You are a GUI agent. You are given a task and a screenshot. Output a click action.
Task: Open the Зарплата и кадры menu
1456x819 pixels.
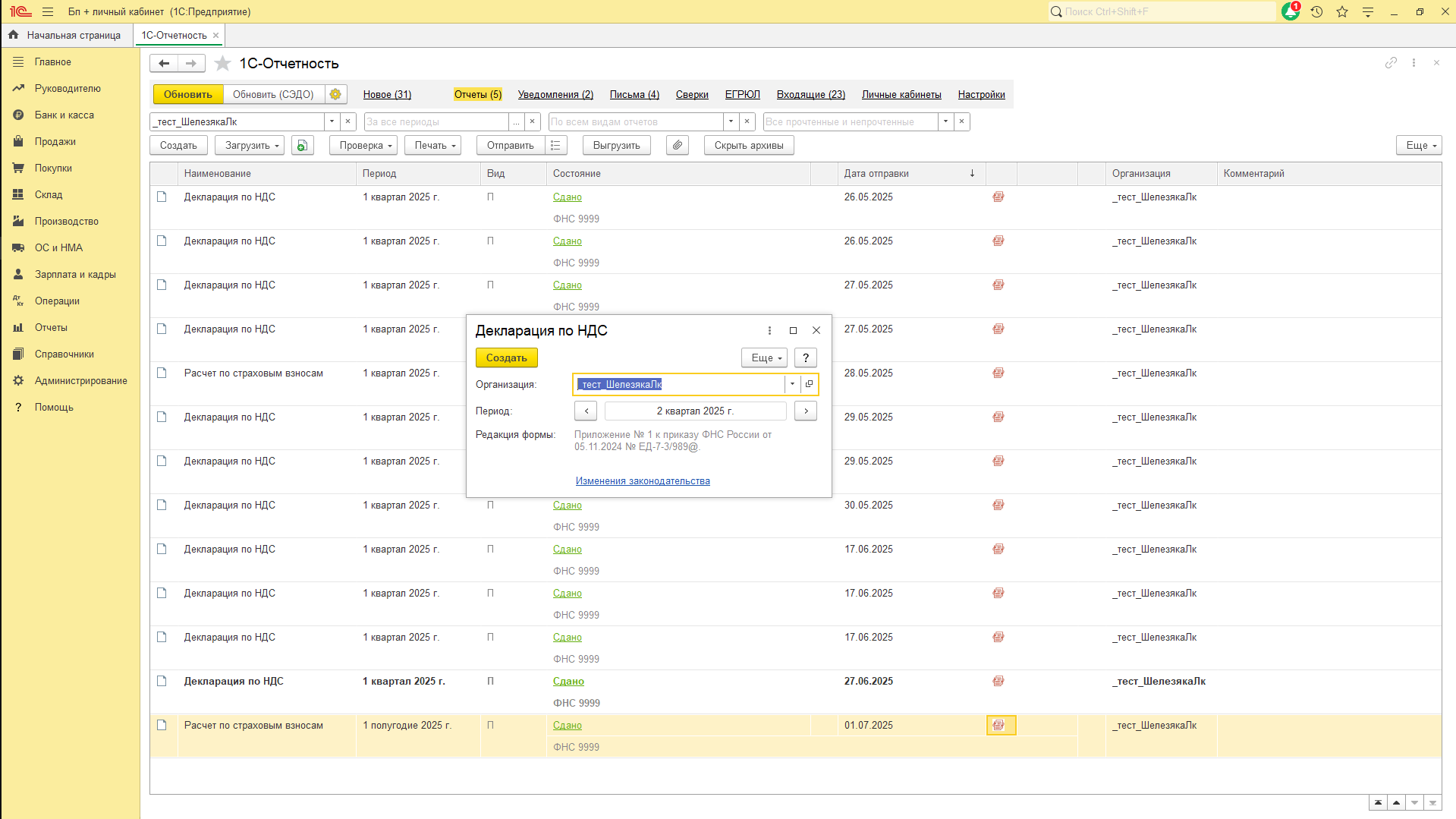click(75, 274)
